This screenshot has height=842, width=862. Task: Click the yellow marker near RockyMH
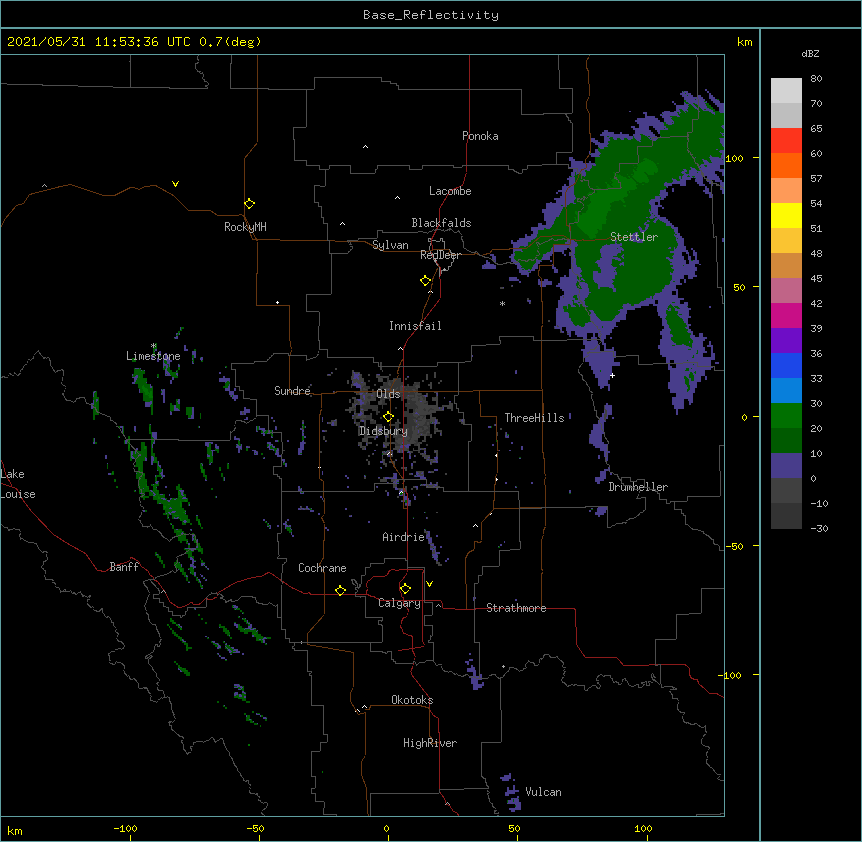[x=250, y=203]
